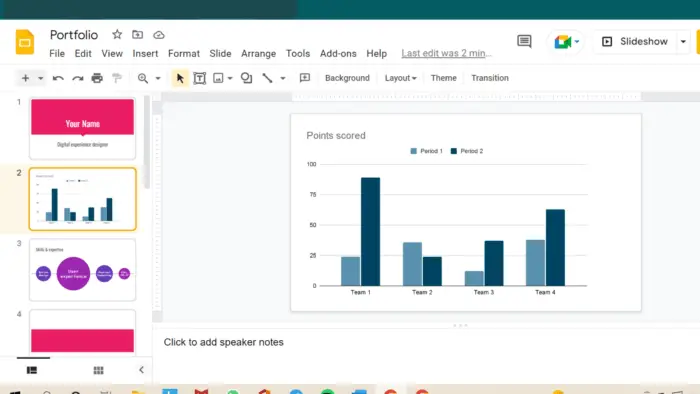Open the Background options
Image resolution: width=700 pixels, height=394 pixels.
pos(347,78)
